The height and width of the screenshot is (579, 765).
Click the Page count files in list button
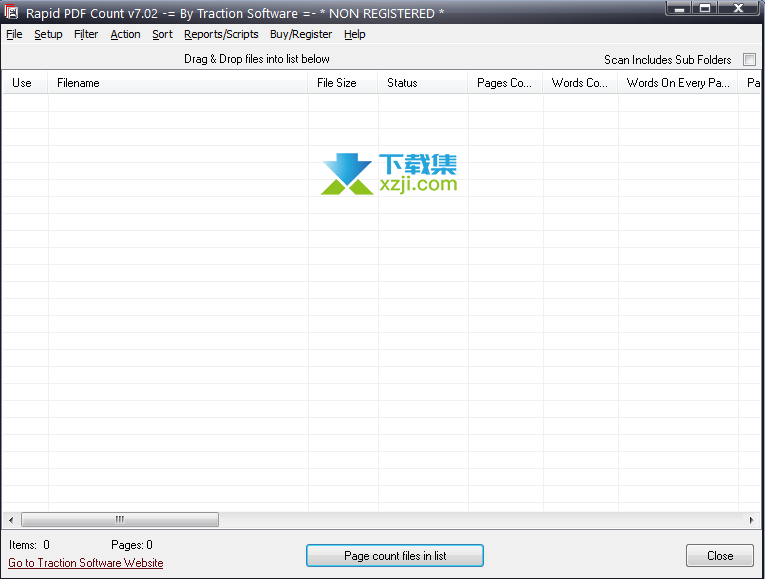coord(395,556)
